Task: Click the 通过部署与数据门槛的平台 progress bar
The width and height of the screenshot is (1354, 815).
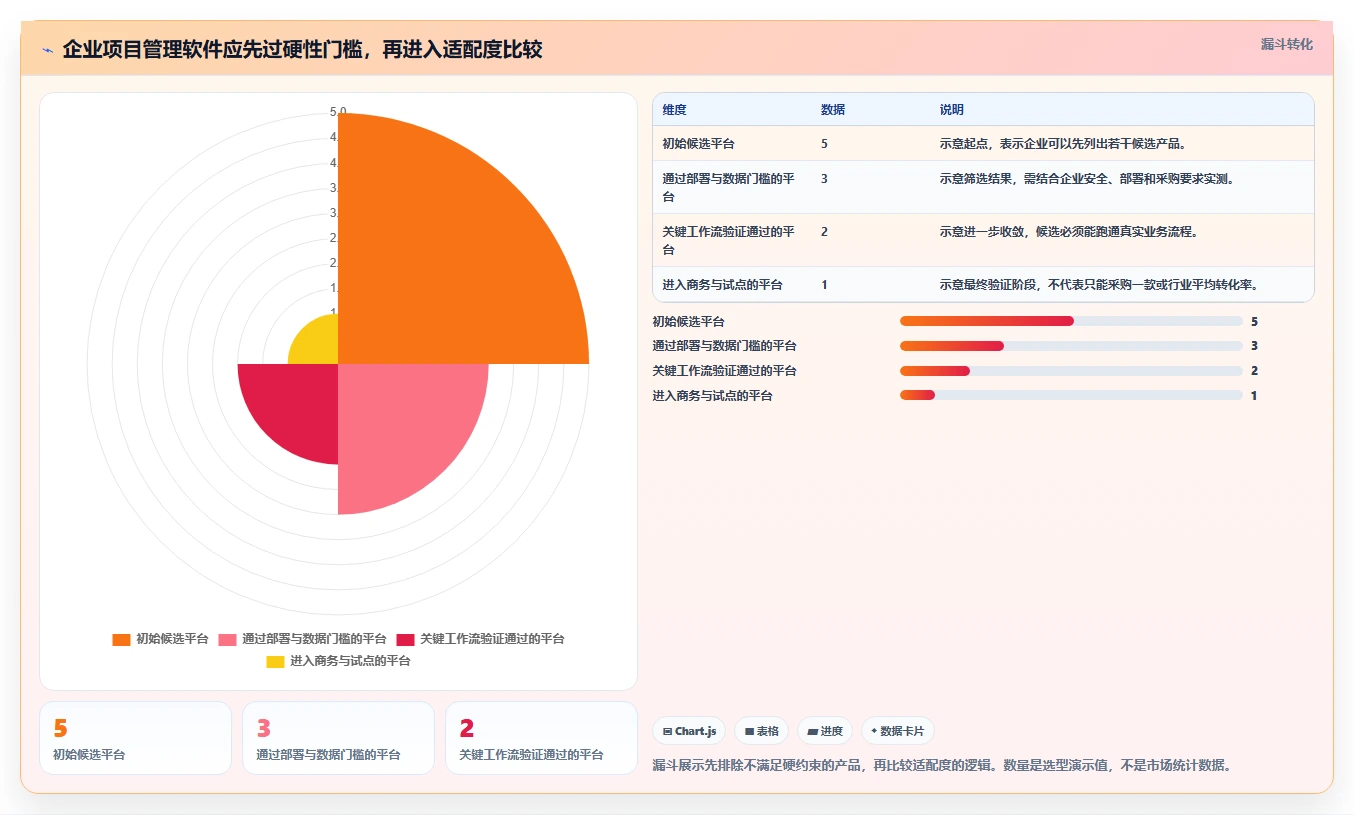Action: tap(1071, 346)
